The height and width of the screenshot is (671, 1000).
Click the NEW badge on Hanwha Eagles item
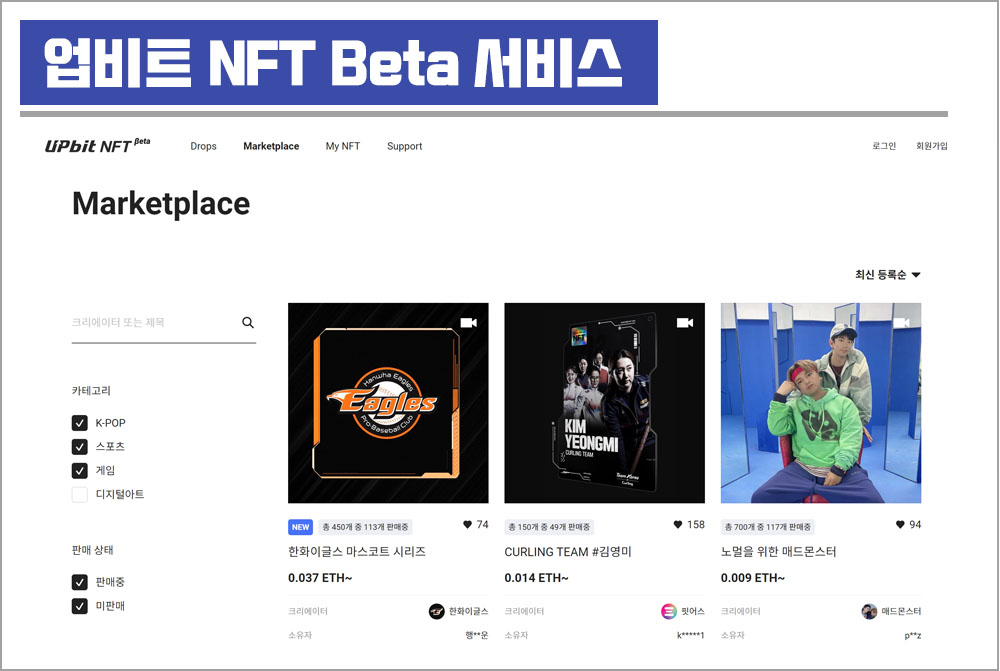(x=300, y=527)
